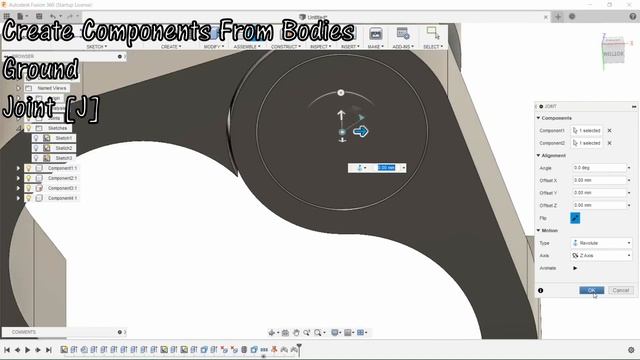Viewport: 640px width, 360px height.
Task: Expand the Component1:1 tree node
Action: click(x=18, y=168)
